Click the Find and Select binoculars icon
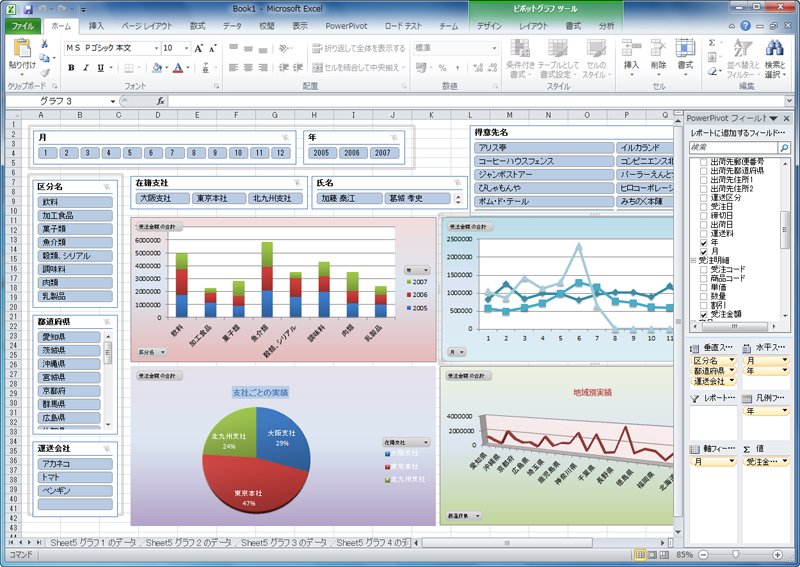 [774, 48]
